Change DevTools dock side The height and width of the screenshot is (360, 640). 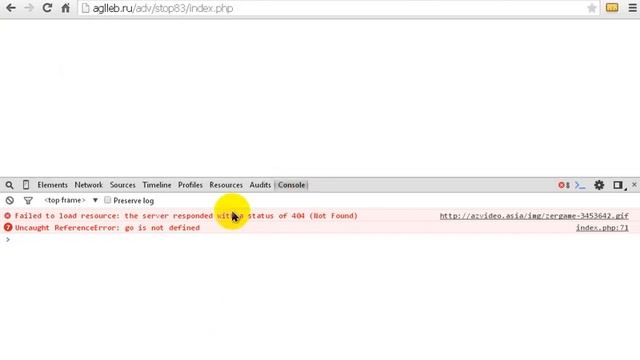click(x=619, y=185)
